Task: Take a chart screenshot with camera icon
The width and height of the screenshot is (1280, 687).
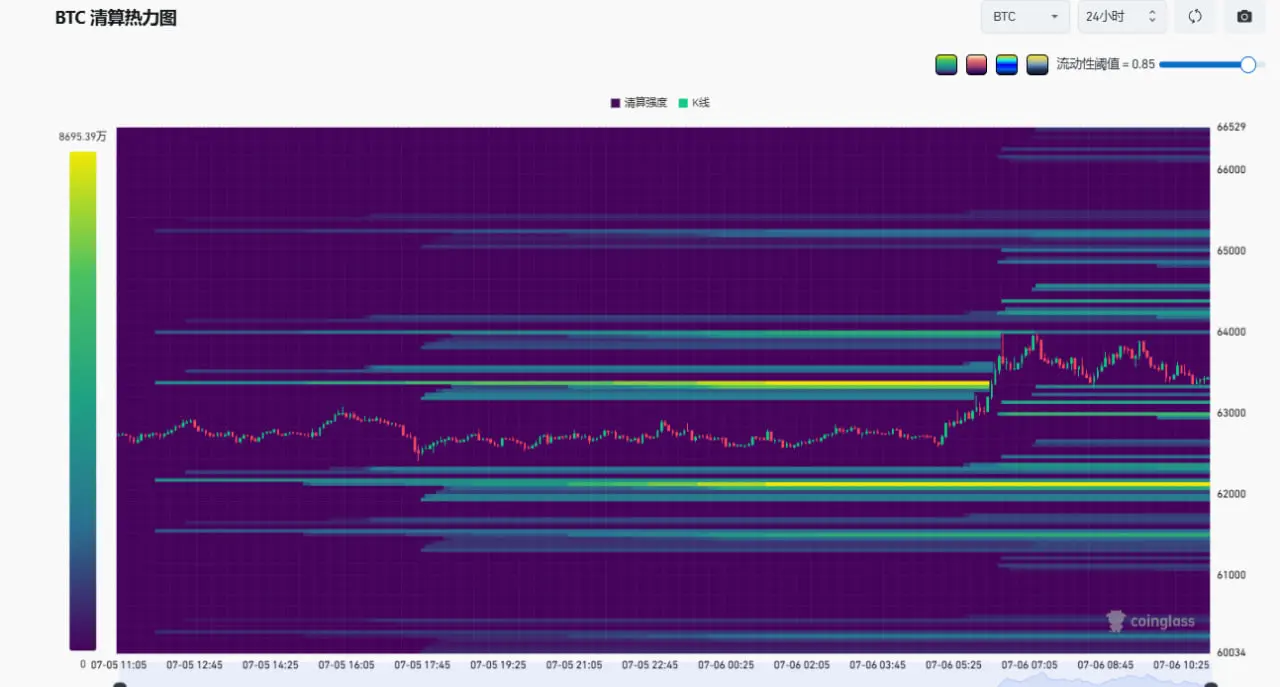Action: 1244,16
